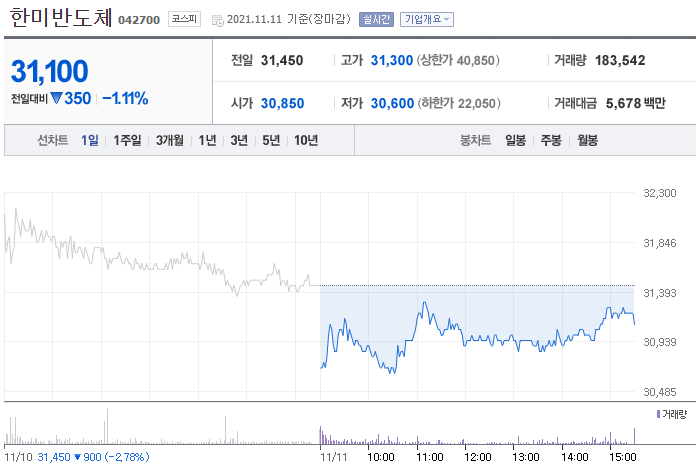
Task: Click the 11:00 time axis label
Action: [430, 457]
